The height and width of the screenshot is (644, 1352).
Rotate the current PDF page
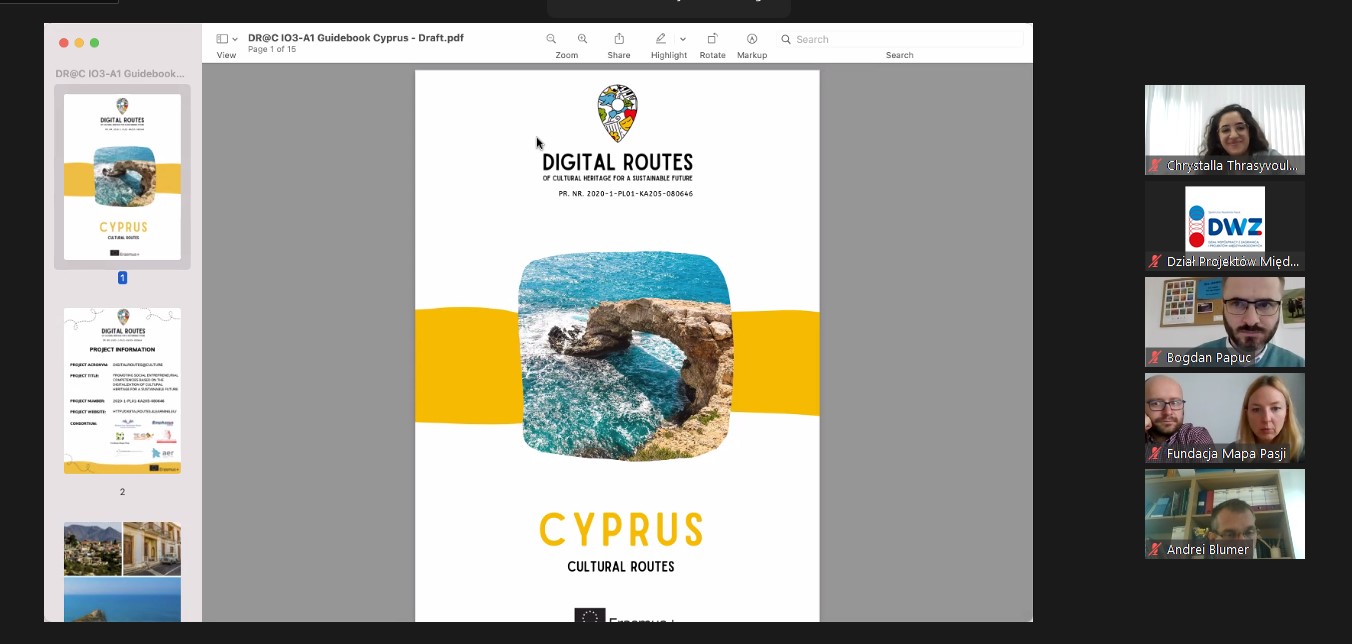(712, 39)
